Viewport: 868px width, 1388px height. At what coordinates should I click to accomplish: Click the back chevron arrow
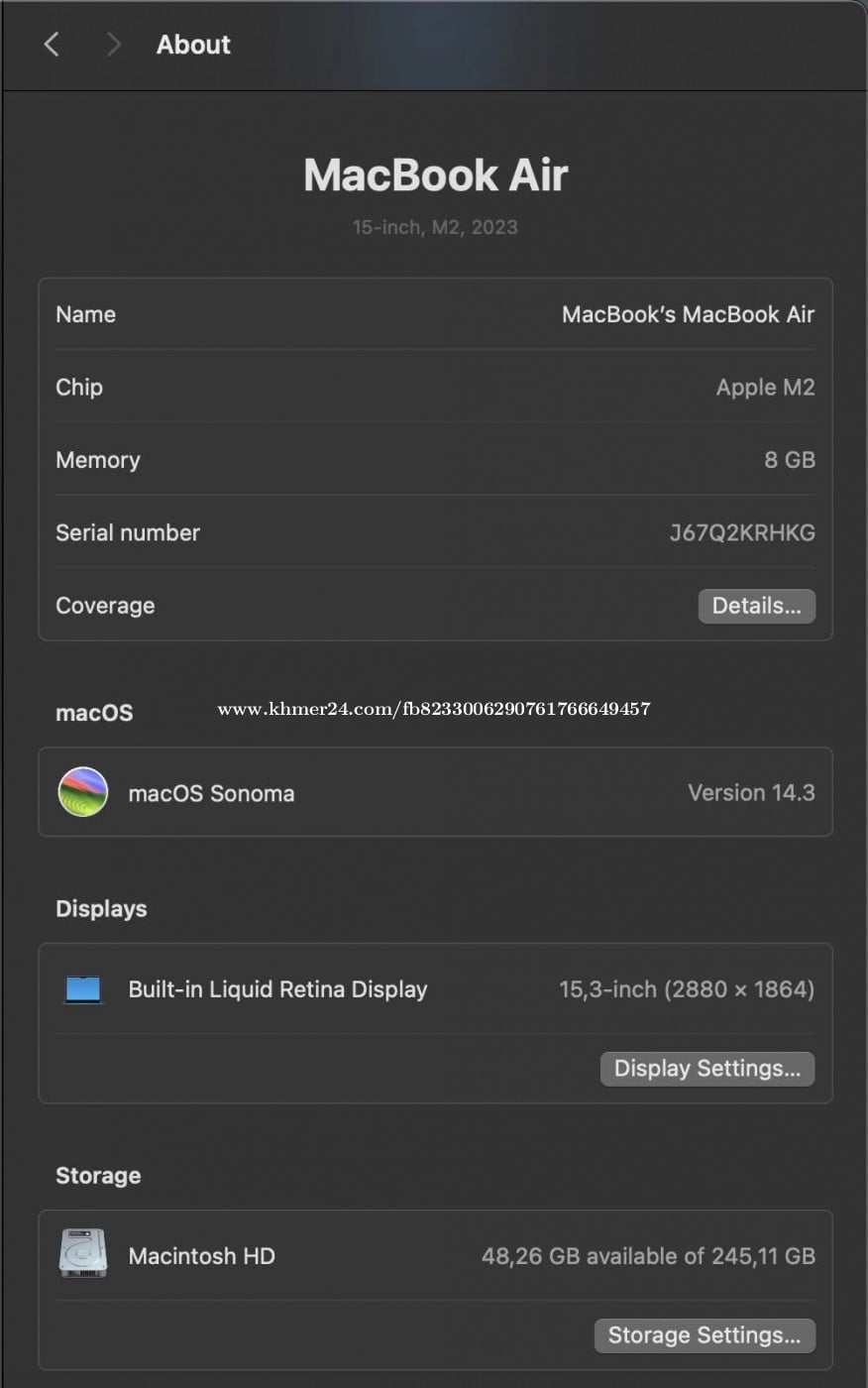click(52, 45)
